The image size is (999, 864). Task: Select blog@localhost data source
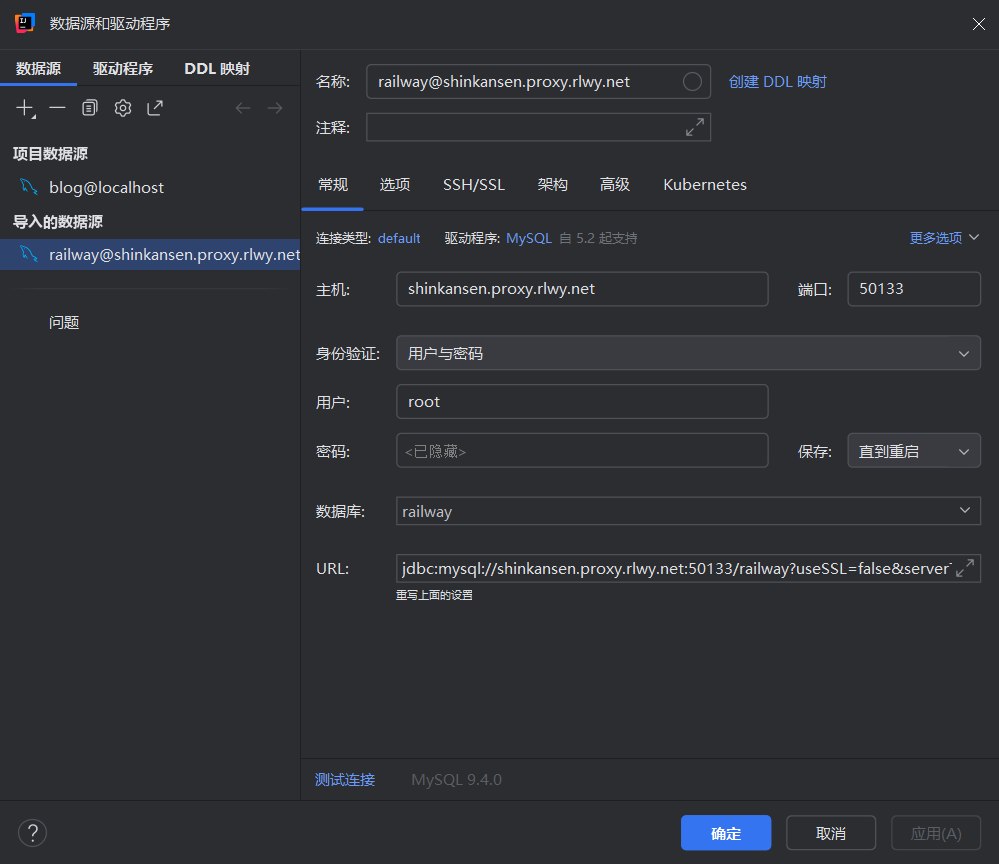106,188
